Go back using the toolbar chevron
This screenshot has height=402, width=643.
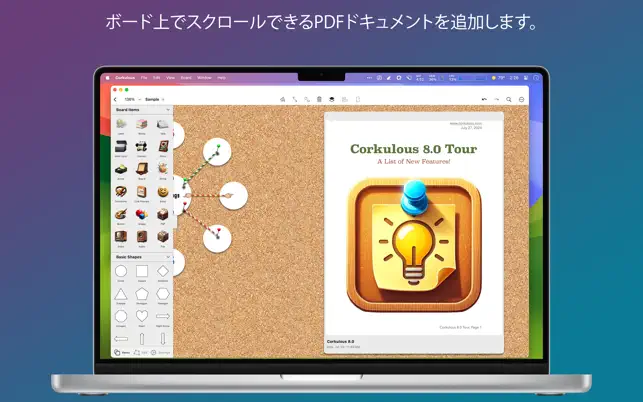(x=115, y=99)
